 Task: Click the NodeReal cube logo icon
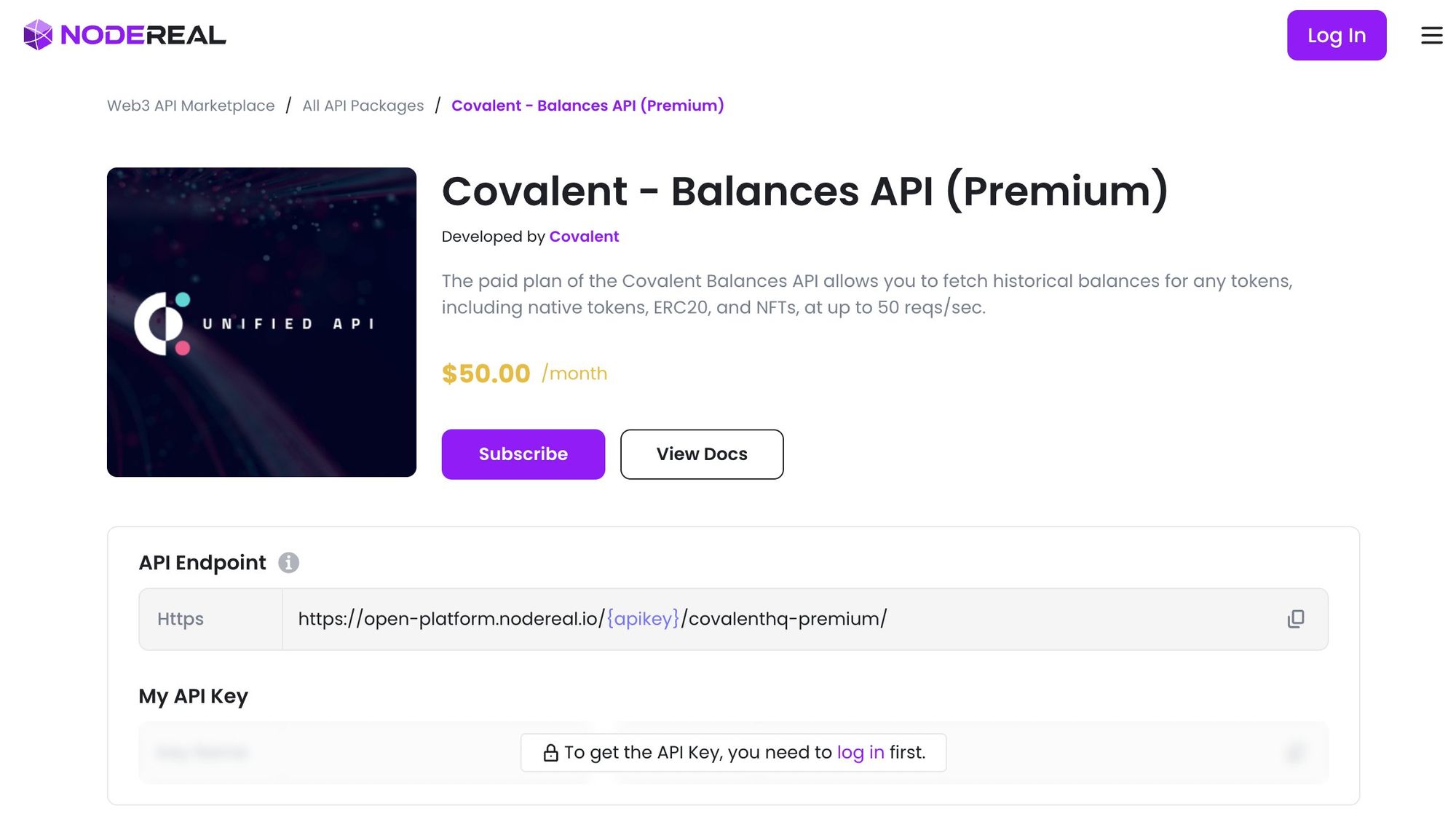tap(38, 35)
